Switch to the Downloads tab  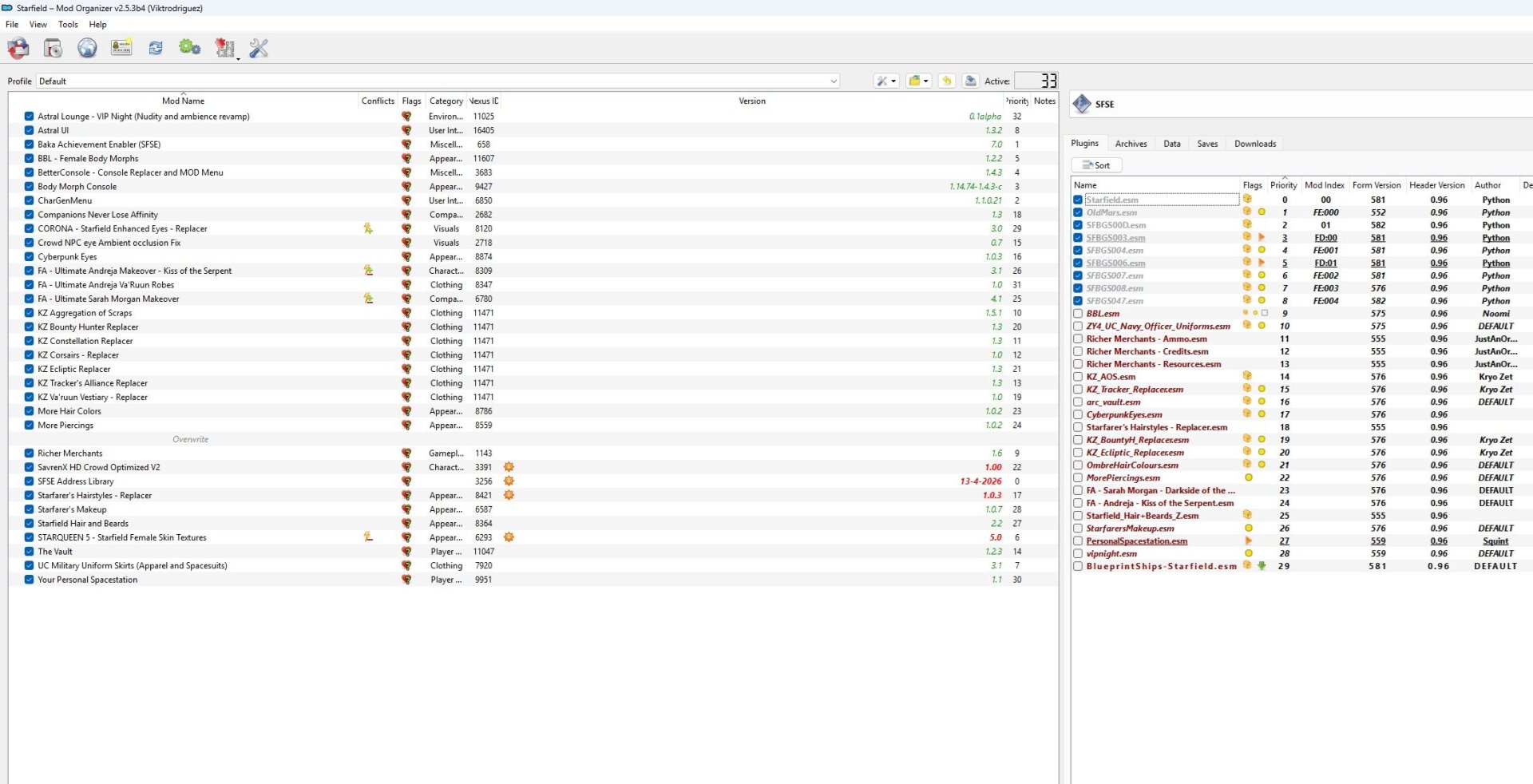click(x=1255, y=144)
